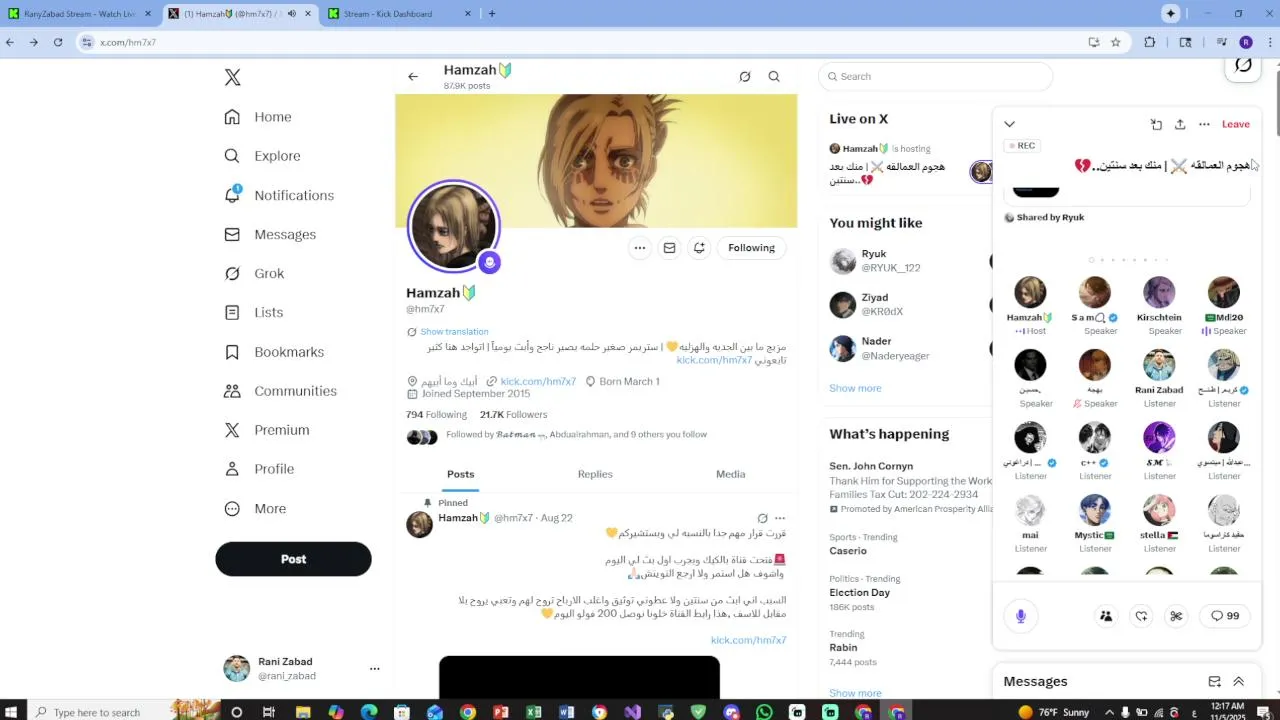Viewport: 1280px width, 720px height.
Task: Open WhatsApp from the Windows taskbar
Action: click(765, 712)
